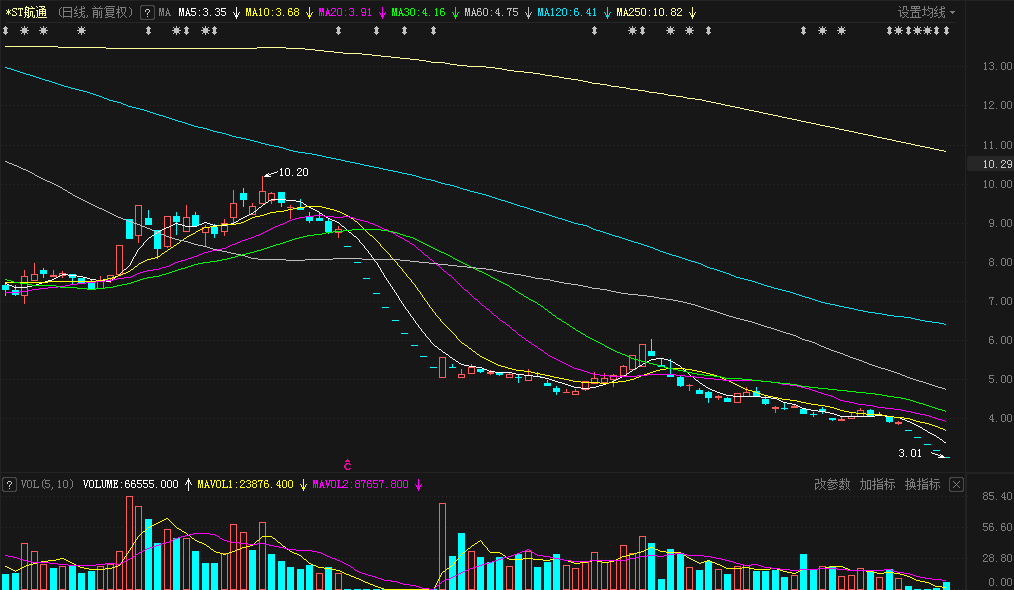Toggle the MA5:3.35 moving average line
The height and width of the screenshot is (590, 1014).
(x=202, y=13)
